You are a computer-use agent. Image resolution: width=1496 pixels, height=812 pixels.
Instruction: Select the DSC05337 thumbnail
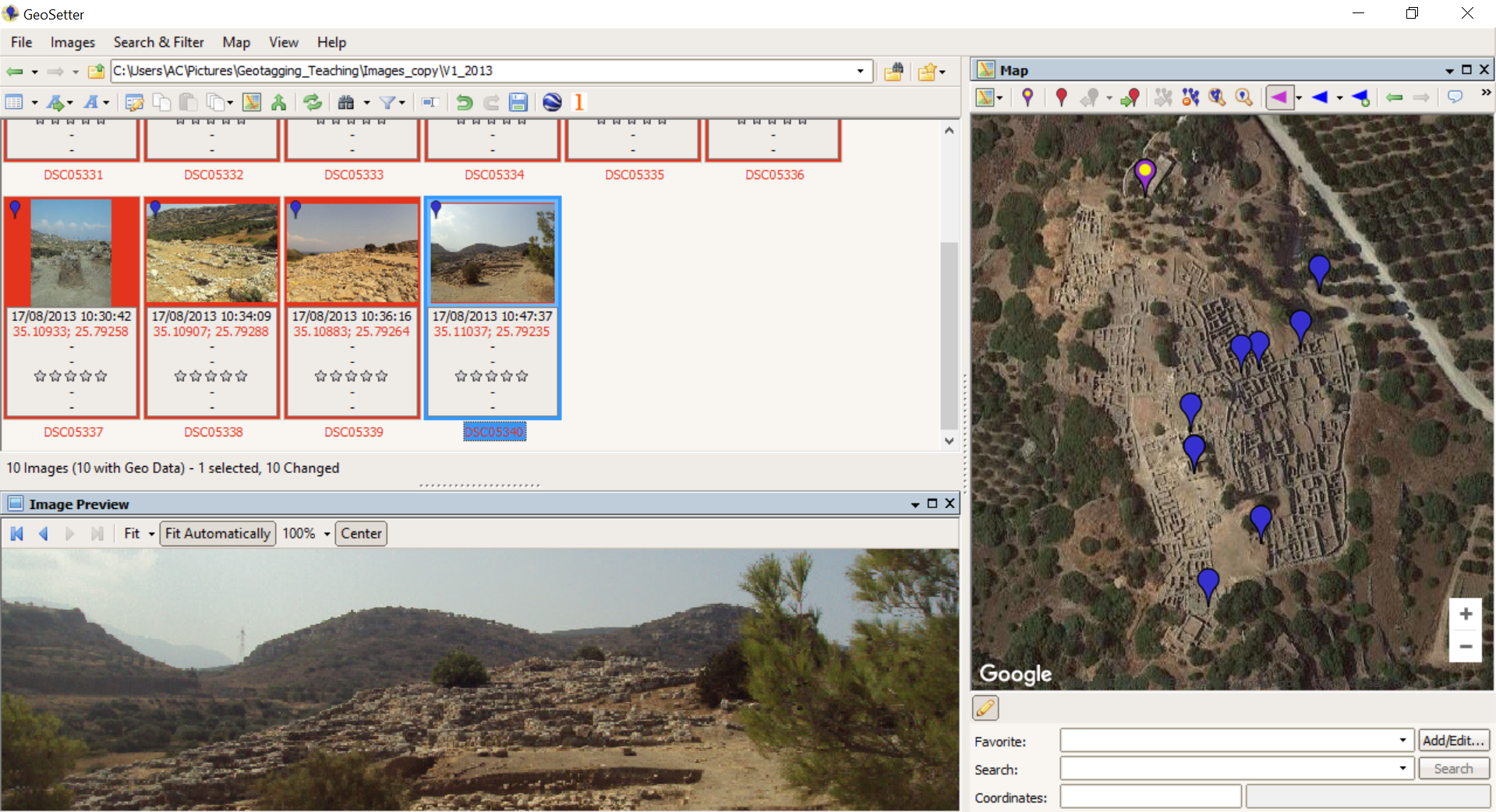point(72,308)
